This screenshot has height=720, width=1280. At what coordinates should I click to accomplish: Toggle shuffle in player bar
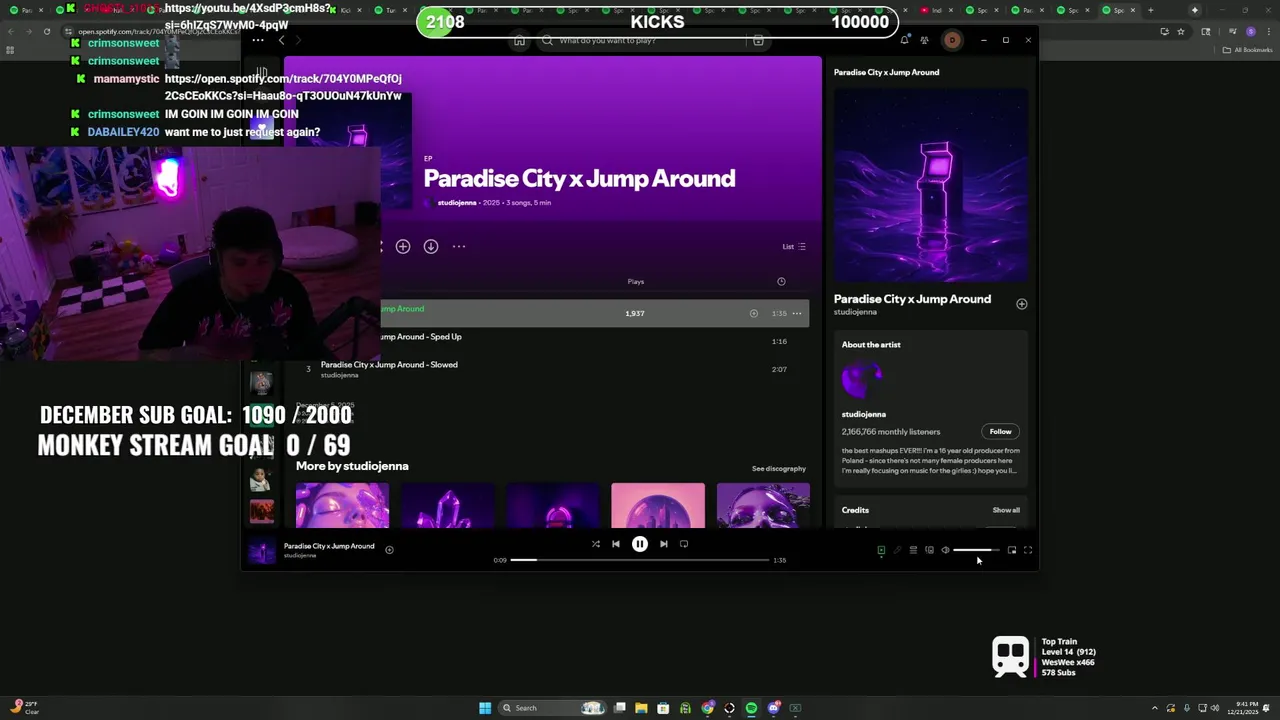pyautogui.click(x=595, y=544)
